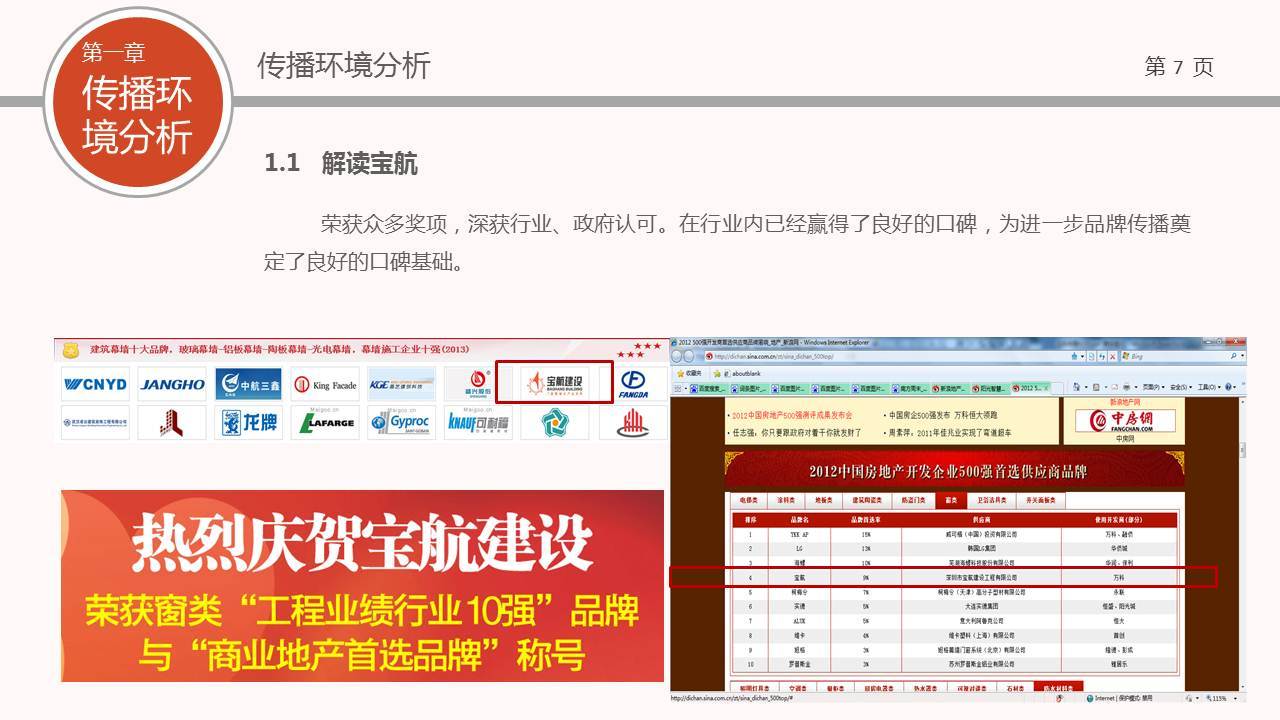Viewport: 1280px width, 720px height.
Task: Click the 大连实德集团 supplier cell
Action: (981, 606)
